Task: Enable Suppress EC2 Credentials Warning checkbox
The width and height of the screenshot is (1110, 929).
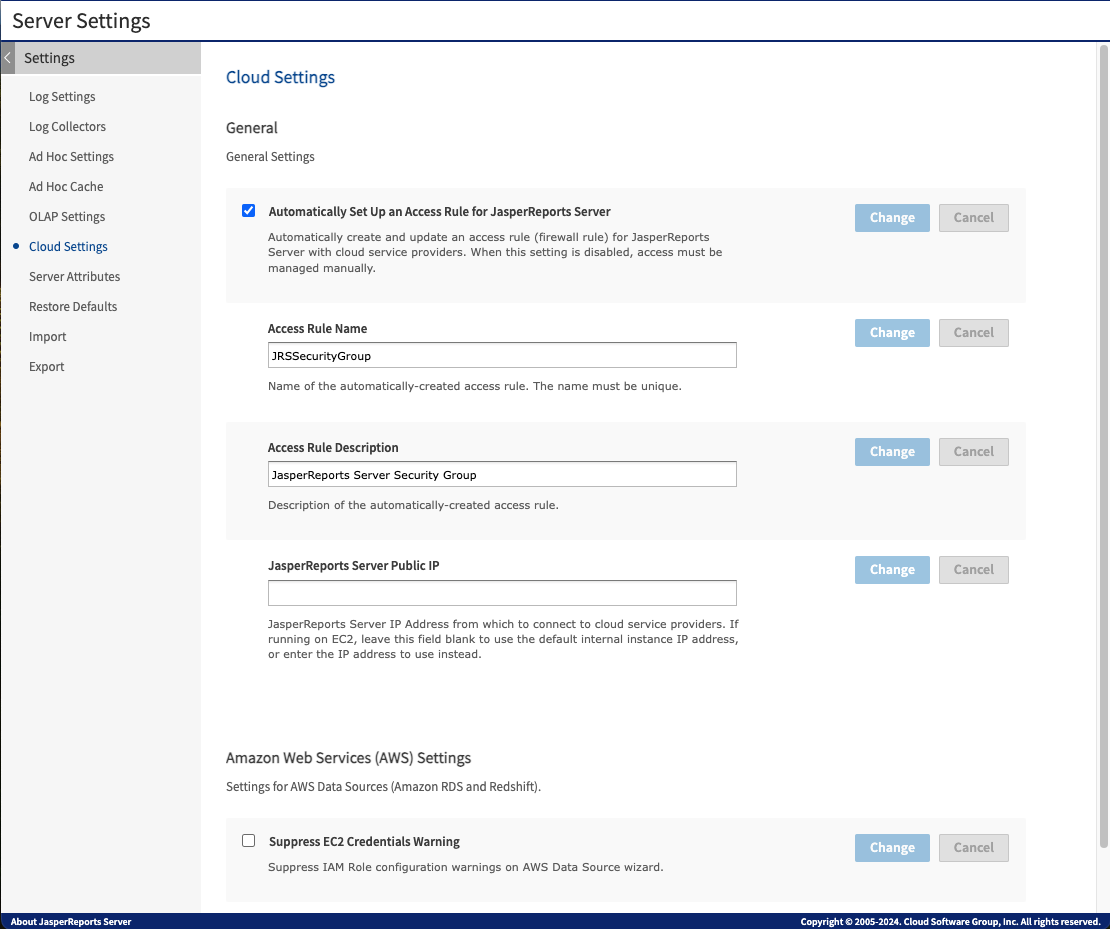Action: [x=248, y=840]
